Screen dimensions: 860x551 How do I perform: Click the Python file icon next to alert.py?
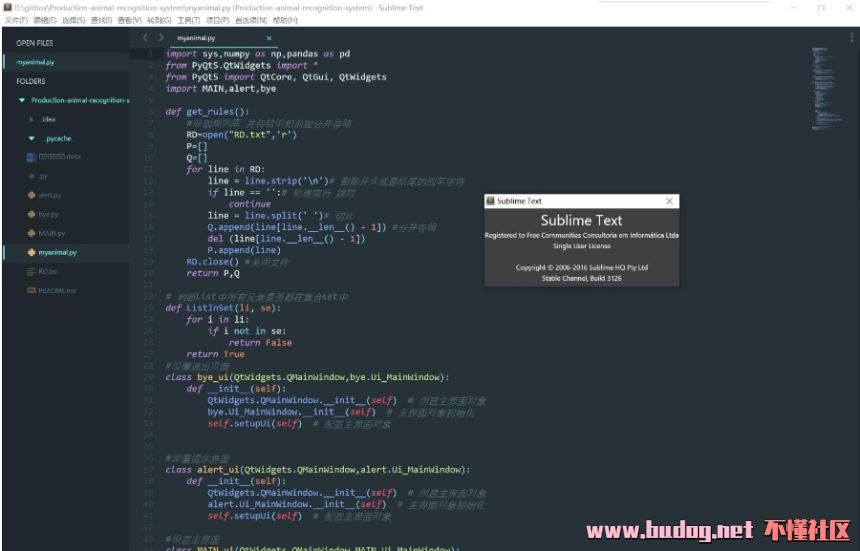click(31, 195)
